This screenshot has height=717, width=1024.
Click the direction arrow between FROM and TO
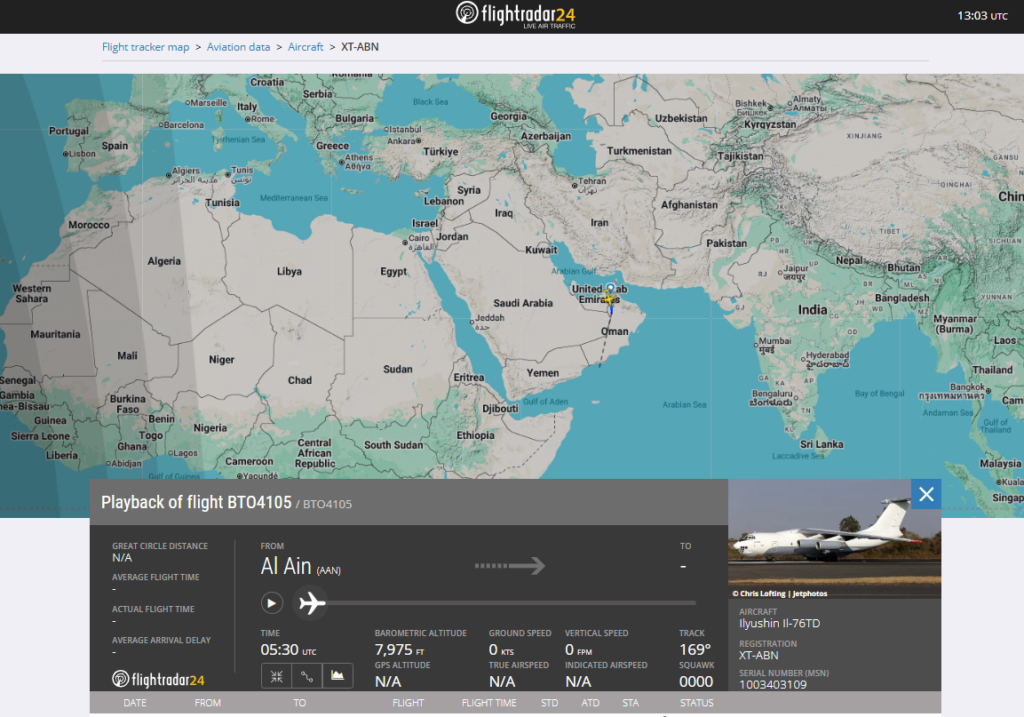(x=510, y=566)
